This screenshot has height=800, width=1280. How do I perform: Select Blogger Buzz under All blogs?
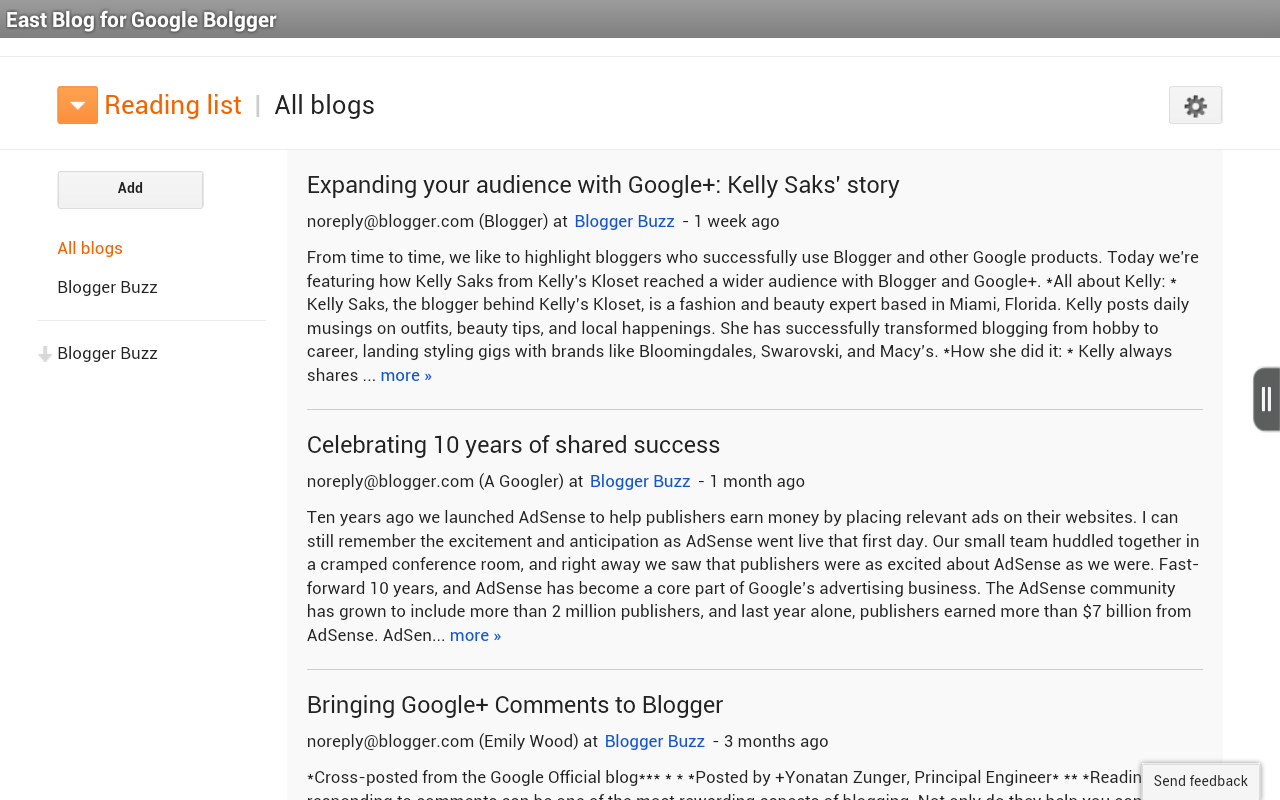click(107, 287)
